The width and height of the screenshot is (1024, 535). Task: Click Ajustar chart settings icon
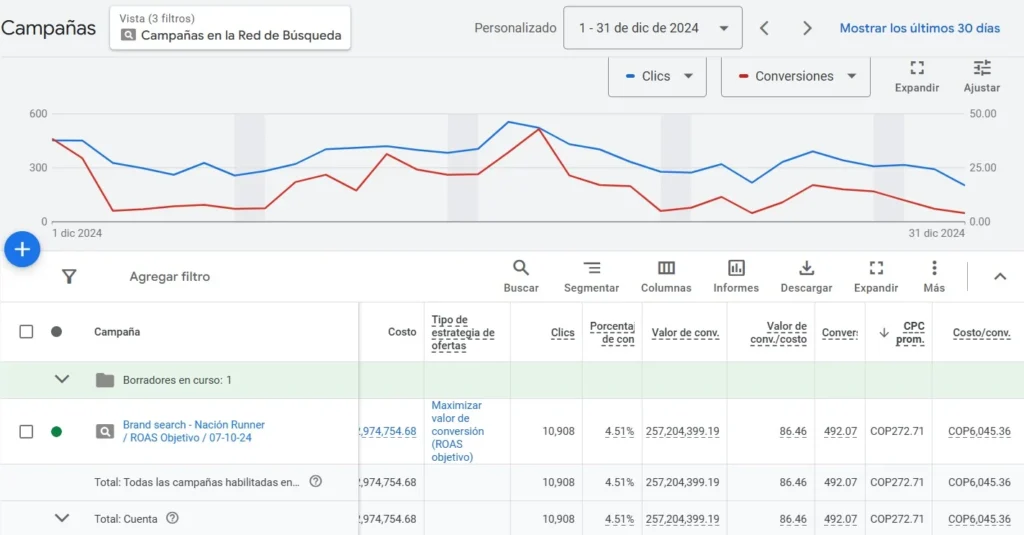tap(982, 68)
